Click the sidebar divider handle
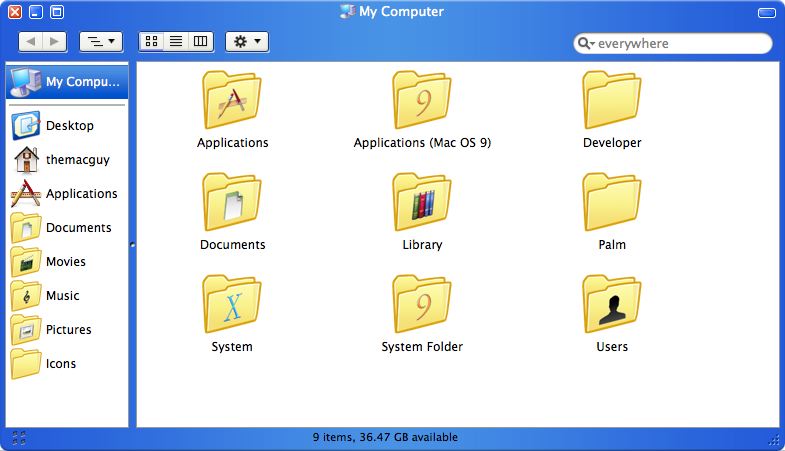Image resolution: width=785 pixels, height=451 pixels. (133, 245)
